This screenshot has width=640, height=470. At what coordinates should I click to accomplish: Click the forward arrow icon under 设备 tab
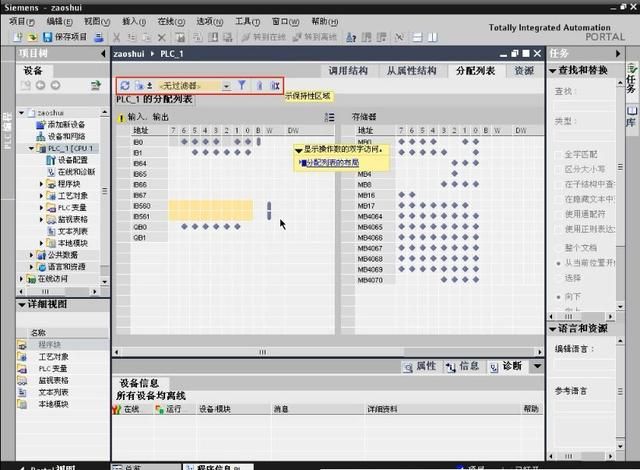(56, 85)
